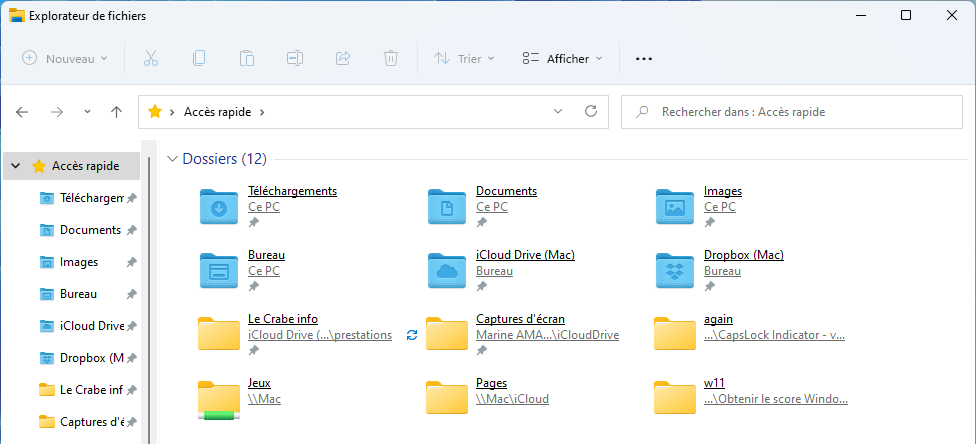976x444 pixels.
Task: Select the Pages folder icon
Action: 447,397
